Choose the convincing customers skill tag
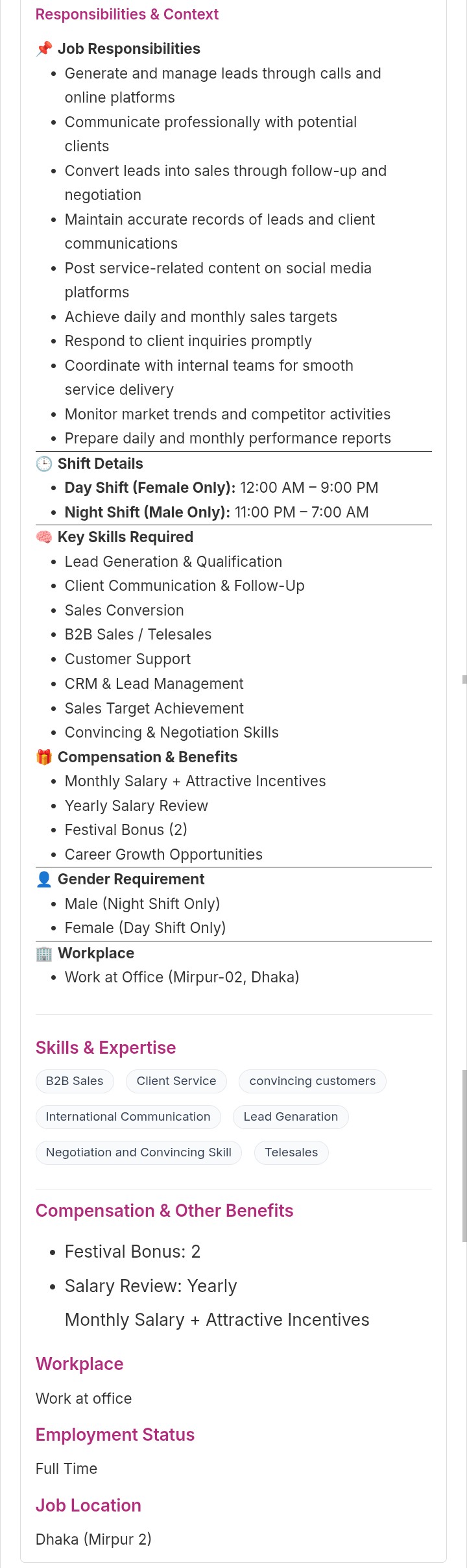This screenshot has width=467, height=1568. [x=312, y=1081]
